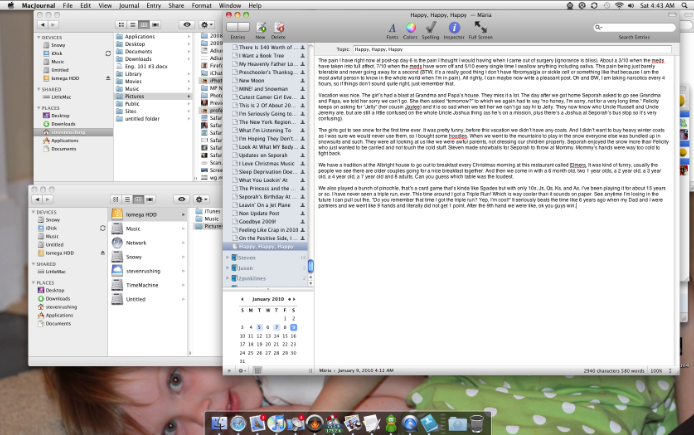Select TimeMachine volume in lower Finder window
The height and width of the screenshot is (435, 694).
[x=148, y=285]
